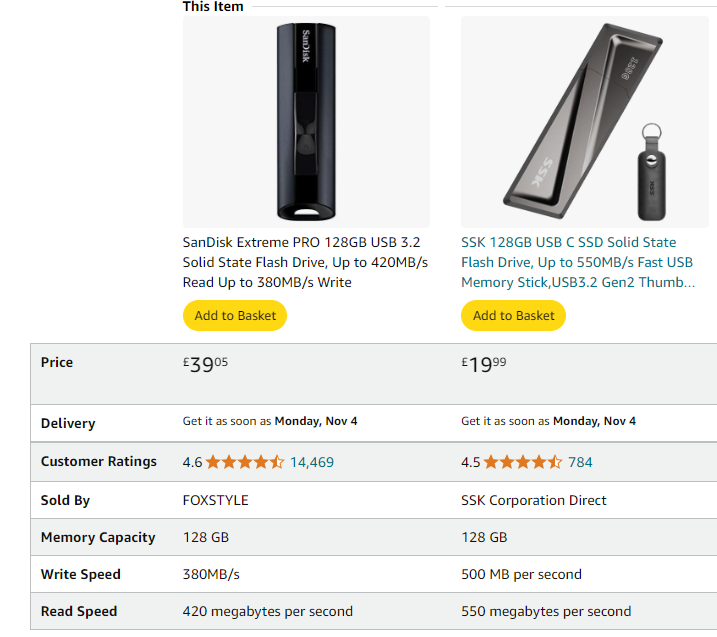Click the Customer Ratings row label
717x637 pixels.
[99, 461]
